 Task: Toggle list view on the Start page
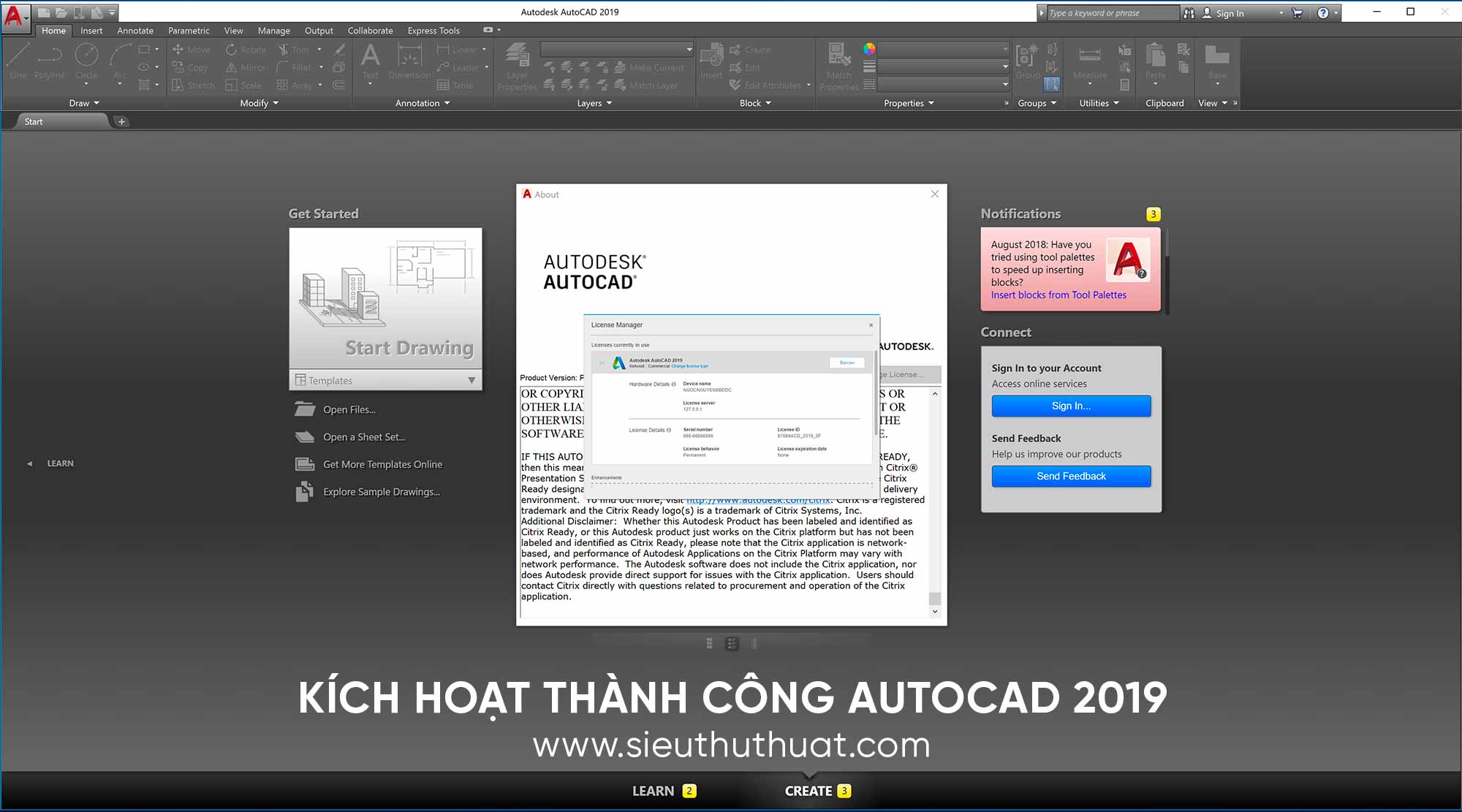pos(708,643)
